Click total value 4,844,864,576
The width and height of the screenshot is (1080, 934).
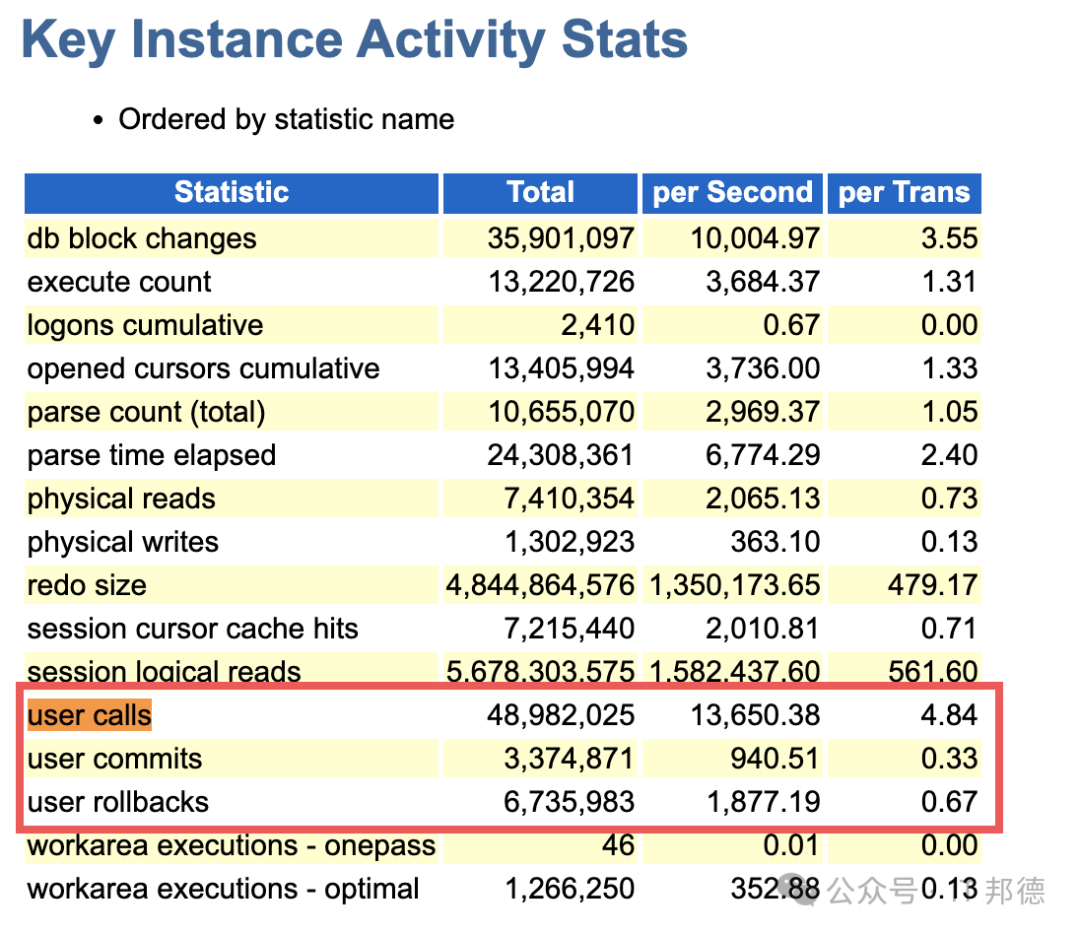540,586
